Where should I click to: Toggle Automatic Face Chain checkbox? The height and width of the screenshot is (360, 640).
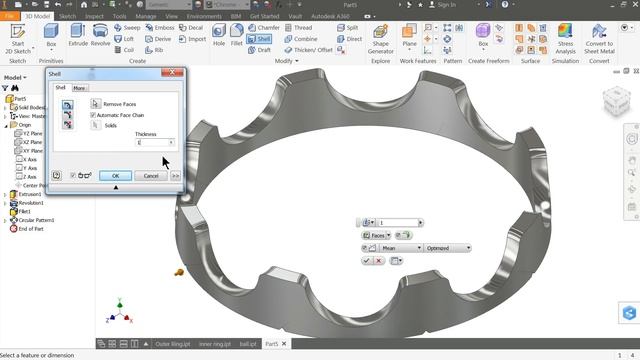[93, 115]
